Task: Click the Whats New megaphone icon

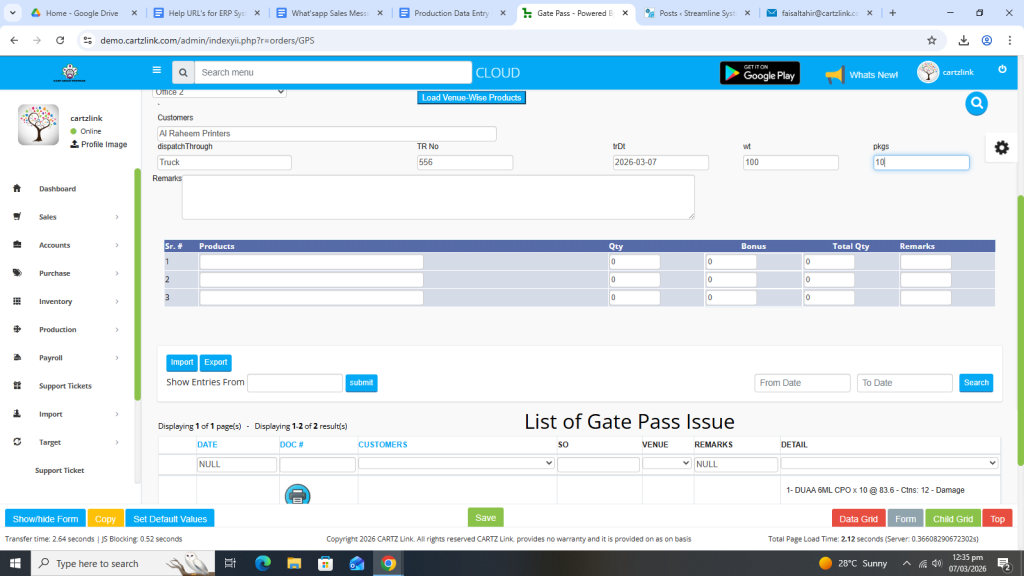Action: 834,75
